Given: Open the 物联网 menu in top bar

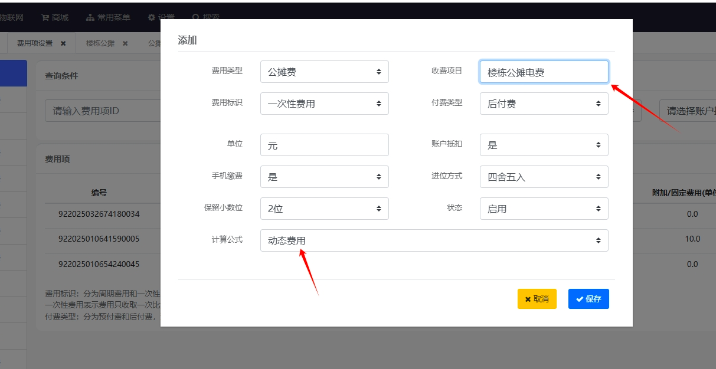Looking at the screenshot, I should point(11,17).
